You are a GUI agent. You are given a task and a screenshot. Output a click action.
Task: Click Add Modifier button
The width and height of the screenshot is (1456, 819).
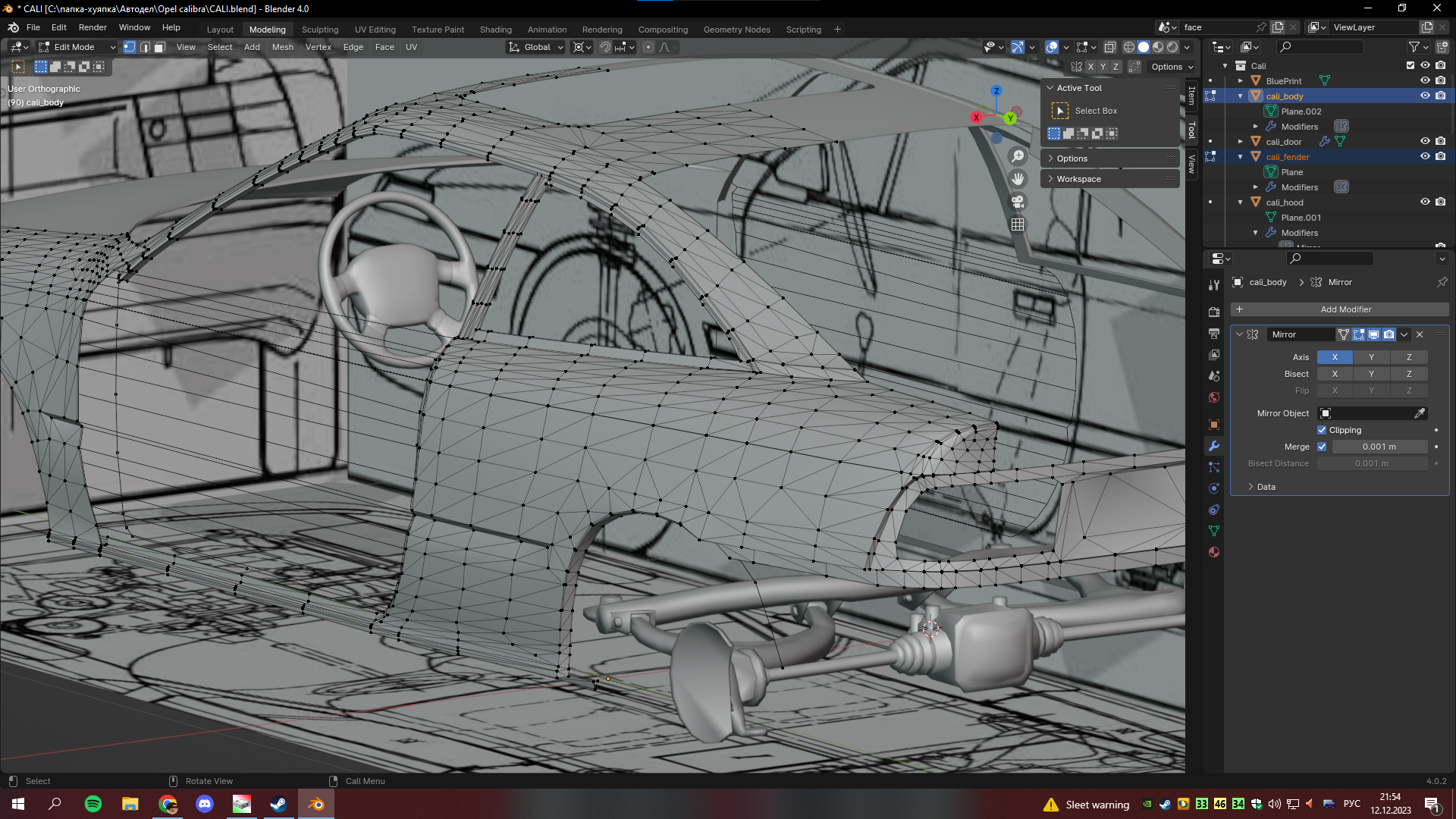pyautogui.click(x=1341, y=309)
